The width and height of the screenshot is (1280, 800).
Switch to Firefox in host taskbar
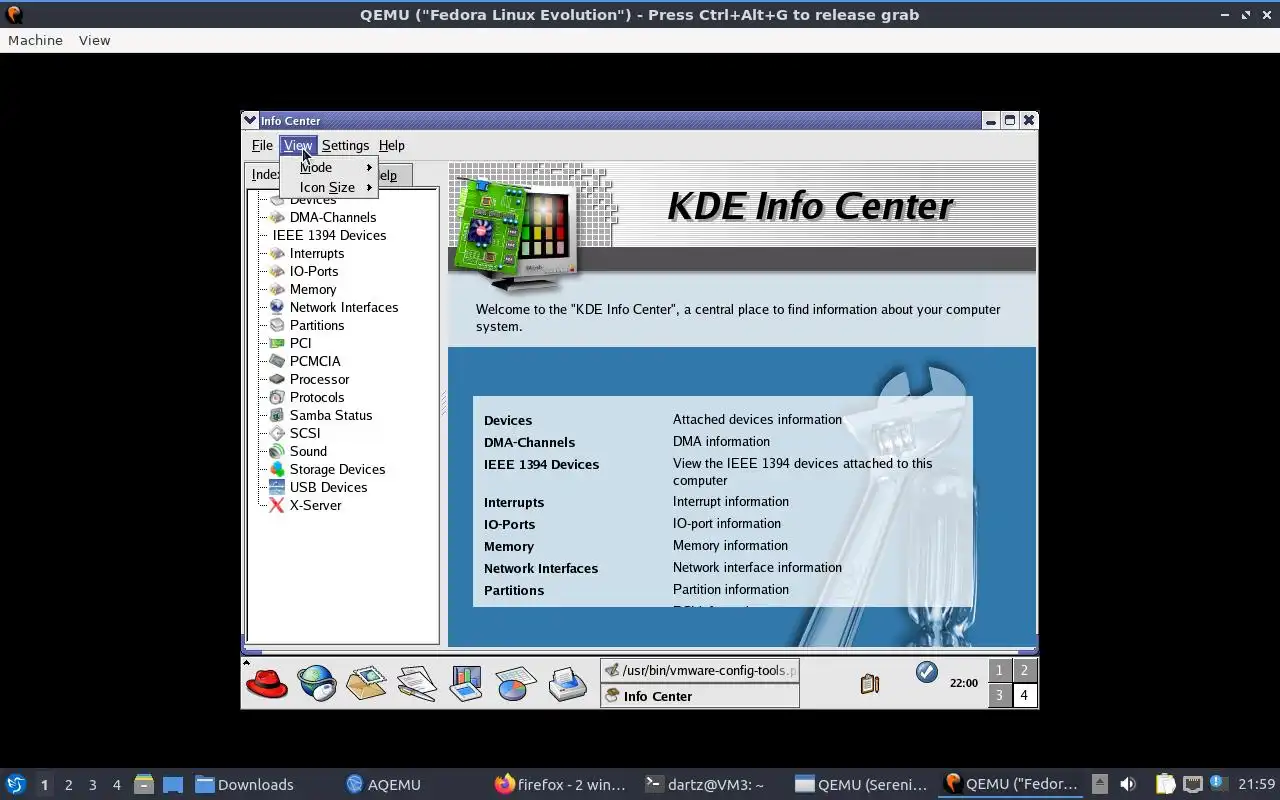pos(560,784)
